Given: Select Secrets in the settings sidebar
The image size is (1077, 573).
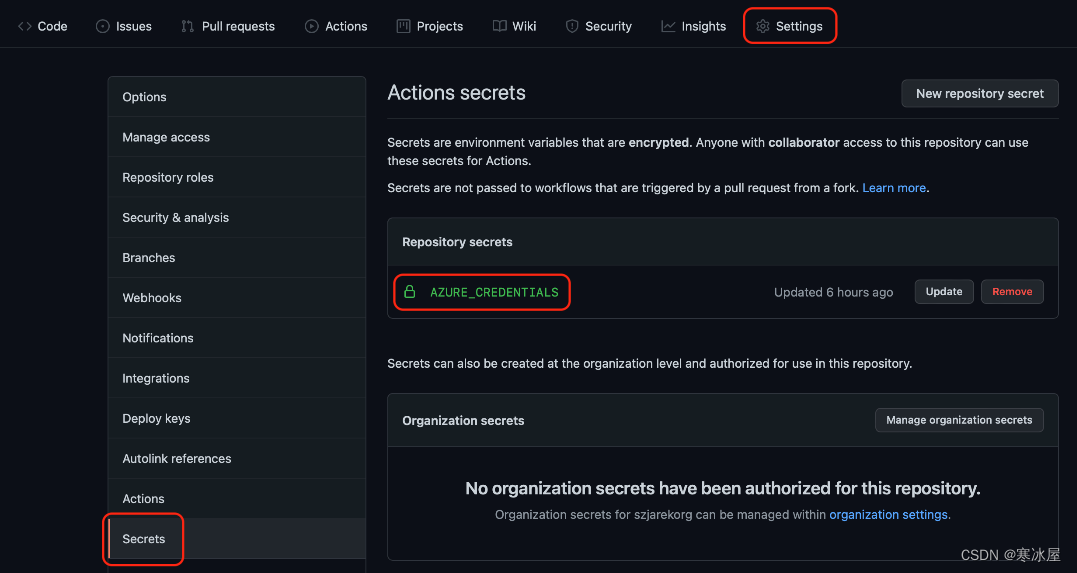Looking at the screenshot, I should 236,539.
